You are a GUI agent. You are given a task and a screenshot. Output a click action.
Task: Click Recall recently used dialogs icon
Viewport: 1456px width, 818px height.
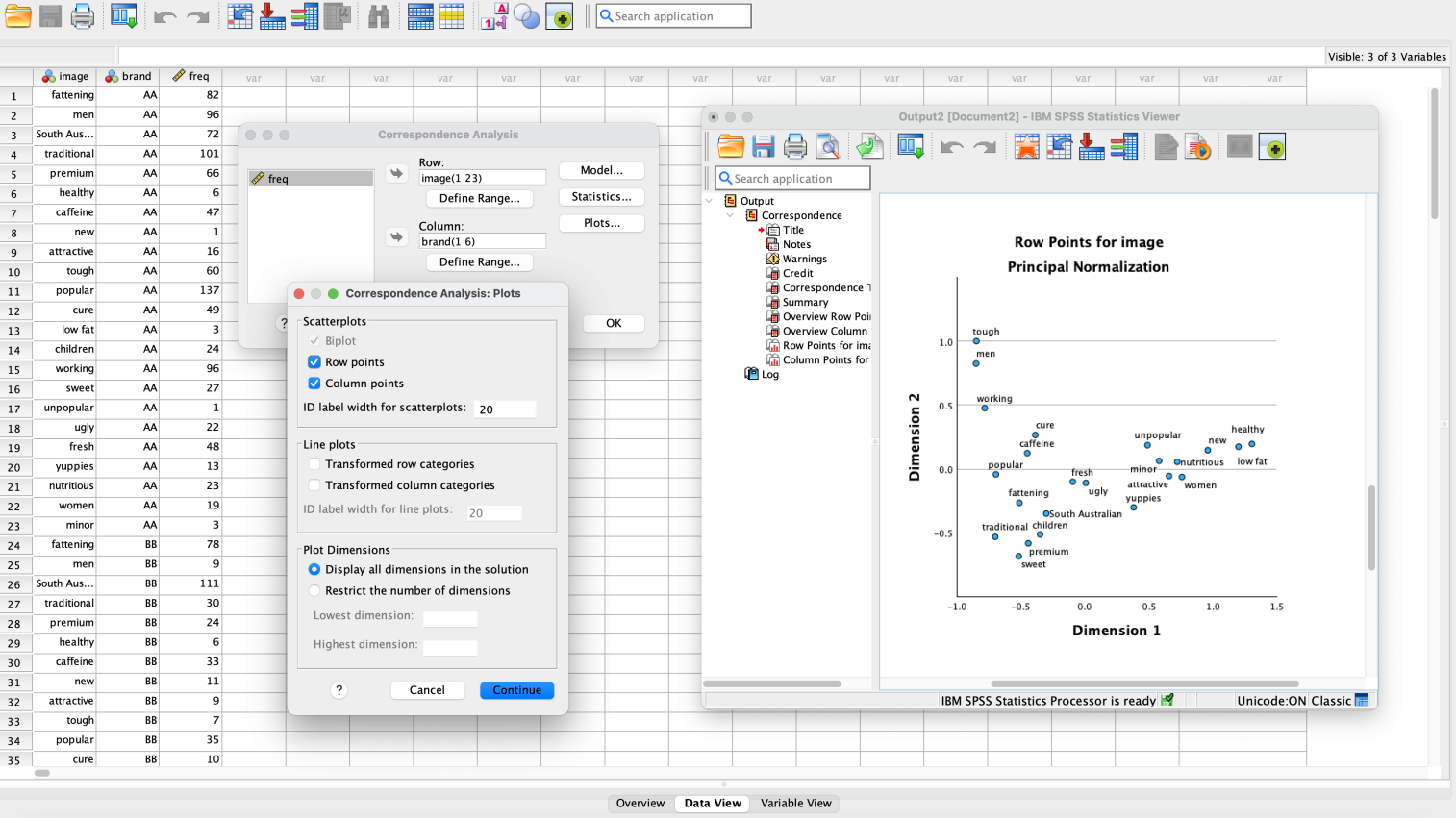point(124,16)
